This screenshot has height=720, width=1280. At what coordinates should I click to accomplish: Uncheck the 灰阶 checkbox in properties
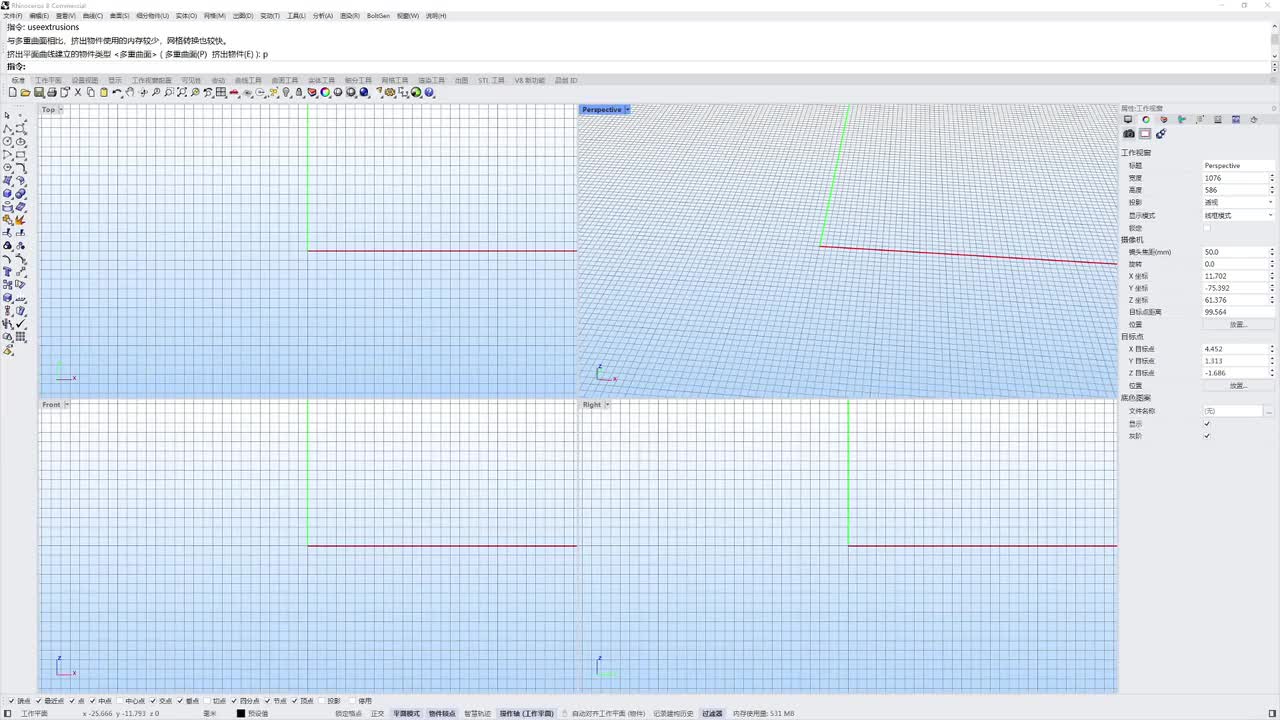(1207, 436)
